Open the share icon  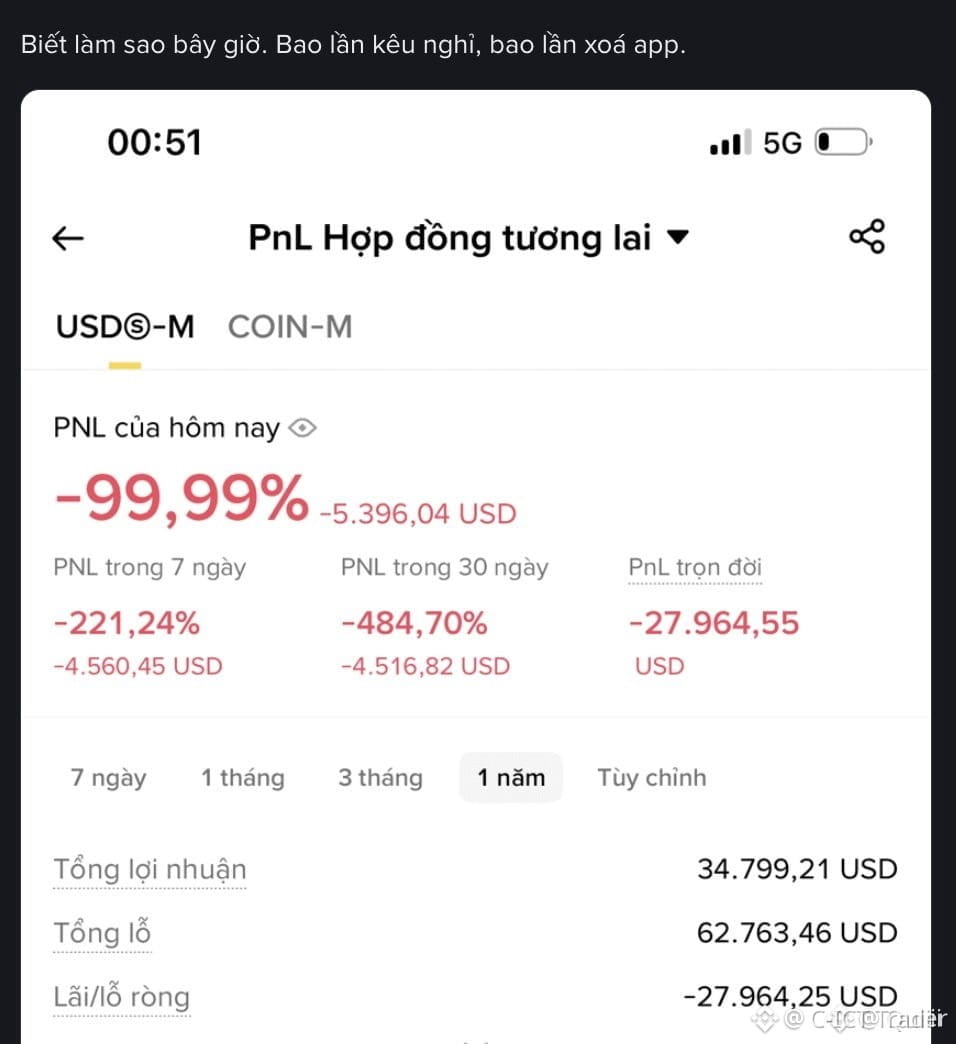tap(867, 236)
